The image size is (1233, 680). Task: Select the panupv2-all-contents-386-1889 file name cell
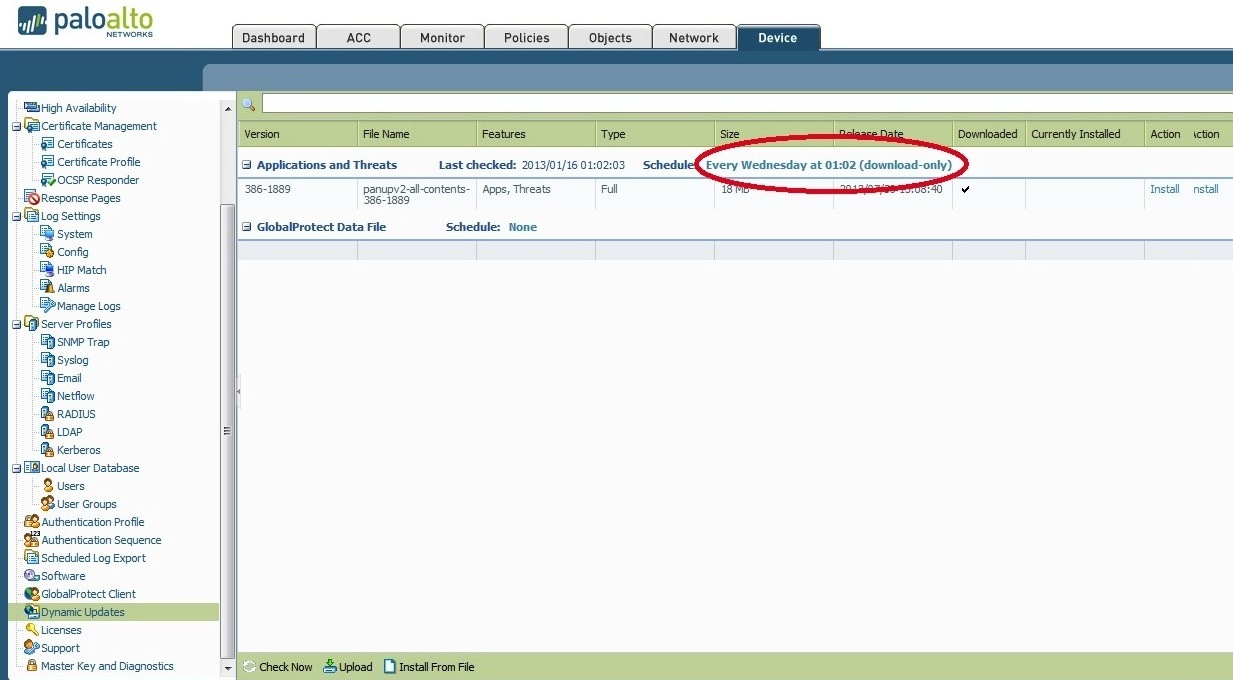coord(416,194)
